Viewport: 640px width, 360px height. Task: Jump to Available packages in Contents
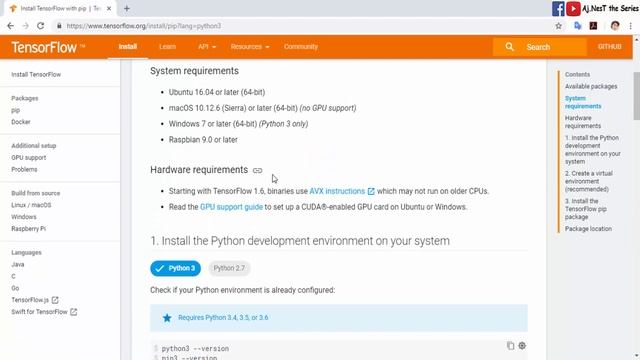tap(591, 87)
